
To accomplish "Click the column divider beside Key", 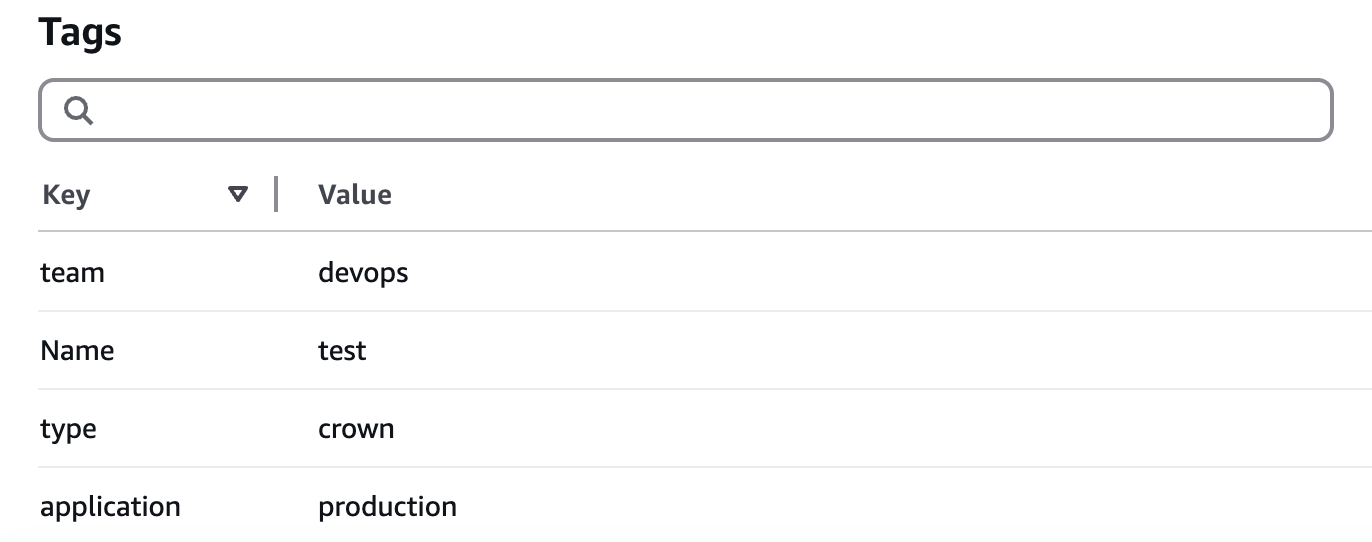I will click(275, 194).
